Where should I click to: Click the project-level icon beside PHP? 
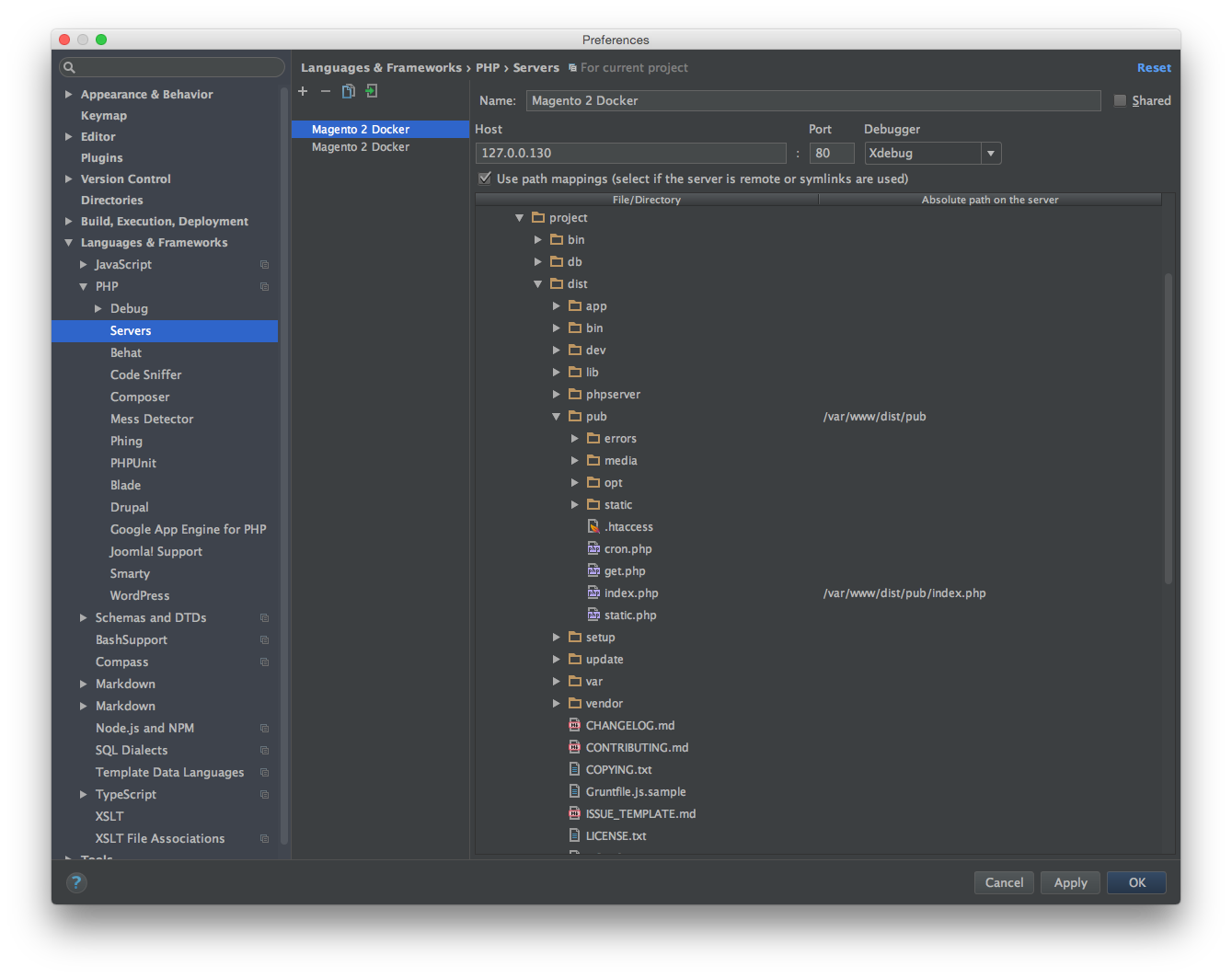click(x=264, y=287)
